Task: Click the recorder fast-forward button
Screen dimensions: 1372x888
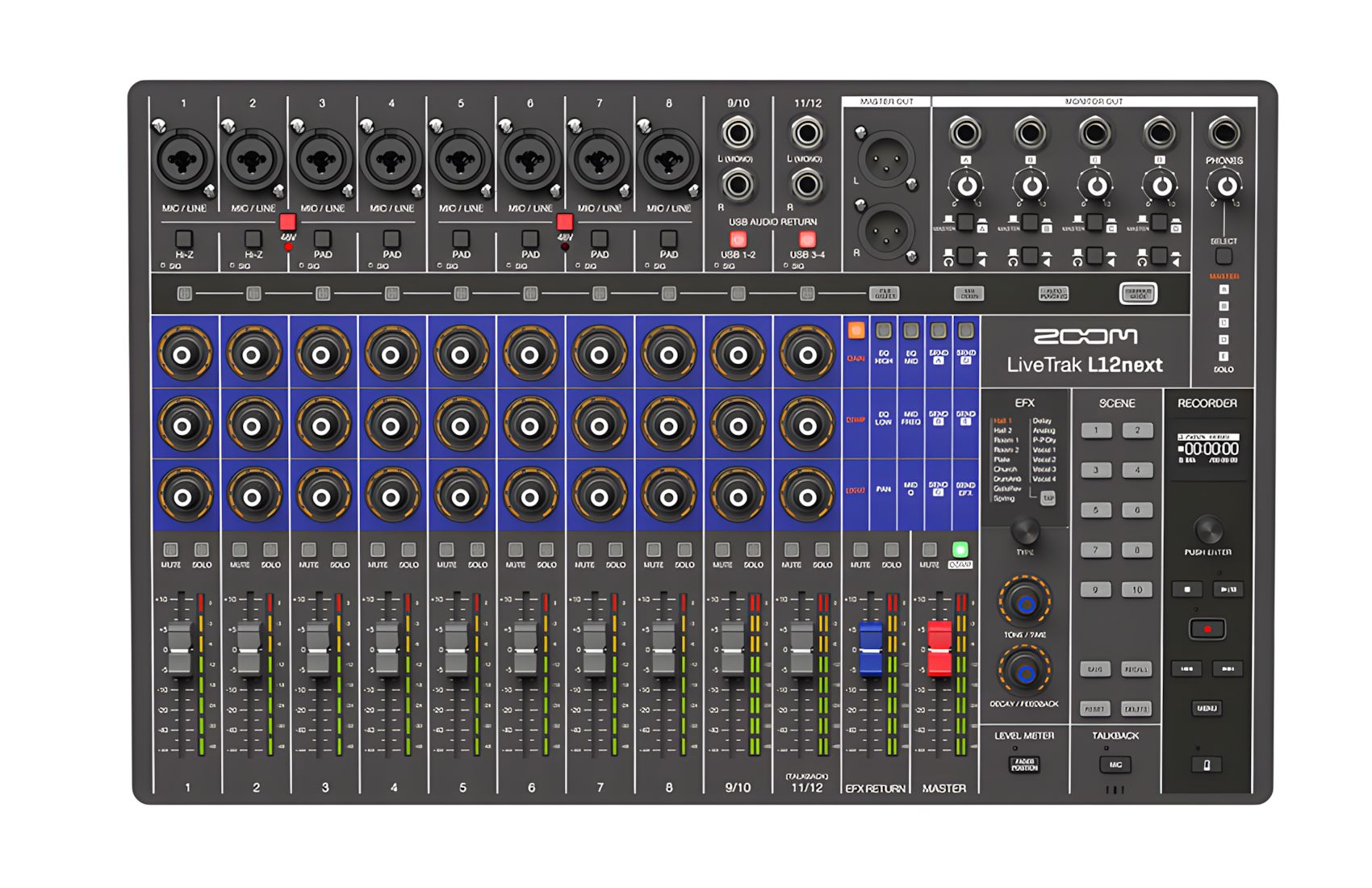Action: 1228,668
